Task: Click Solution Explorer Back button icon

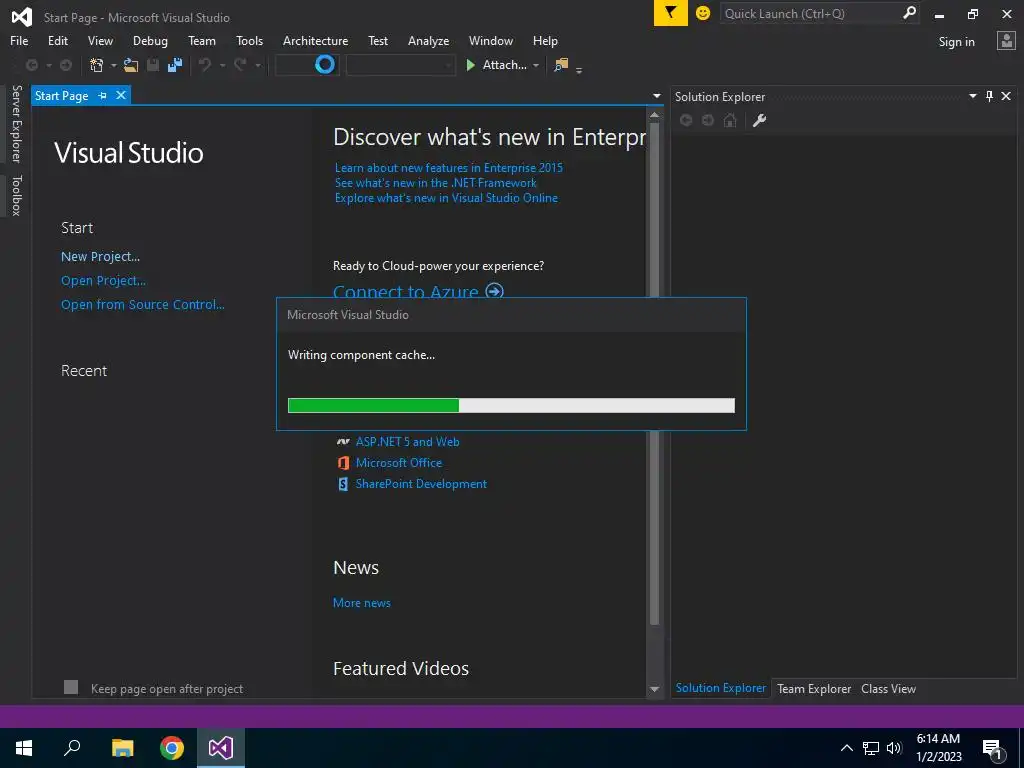Action: (686, 120)
